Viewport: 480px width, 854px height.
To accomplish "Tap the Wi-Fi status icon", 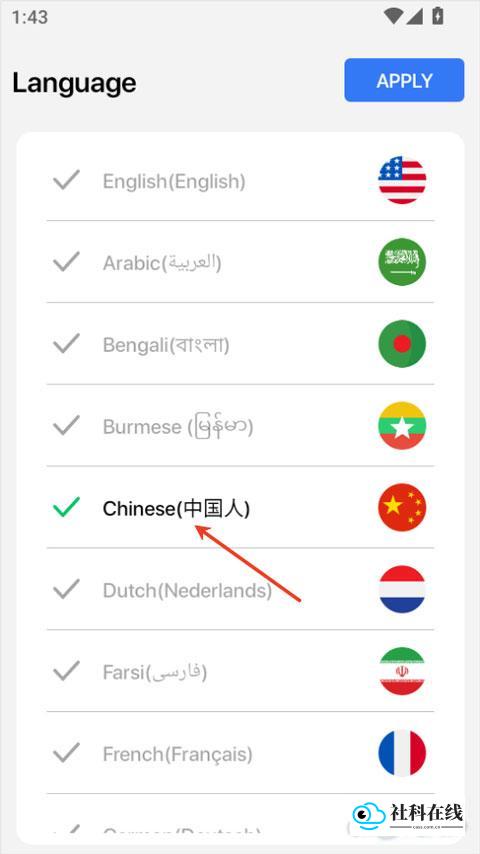I will 392,16.
